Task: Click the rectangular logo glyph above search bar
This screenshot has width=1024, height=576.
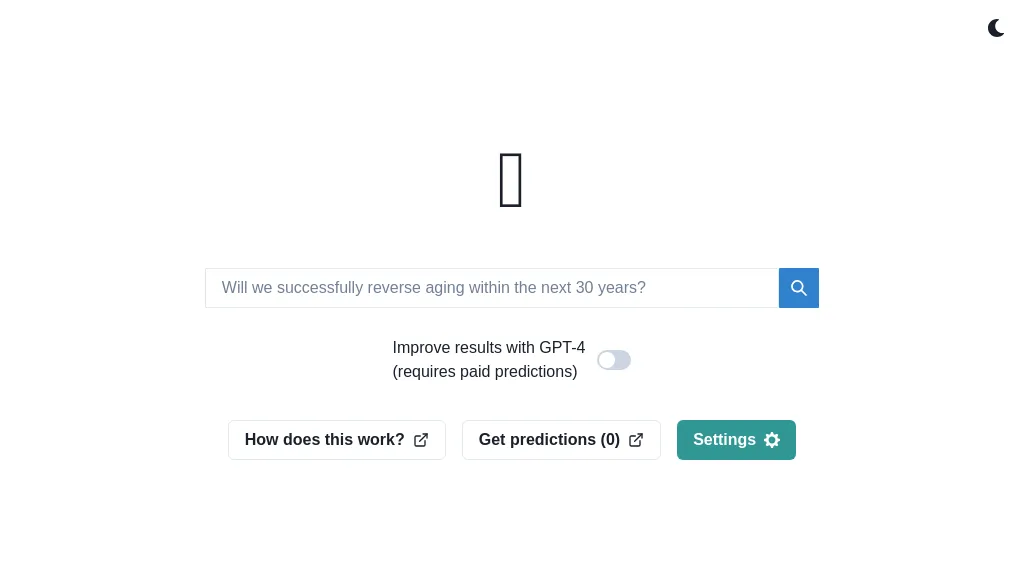Action: (x=511, y=181)
